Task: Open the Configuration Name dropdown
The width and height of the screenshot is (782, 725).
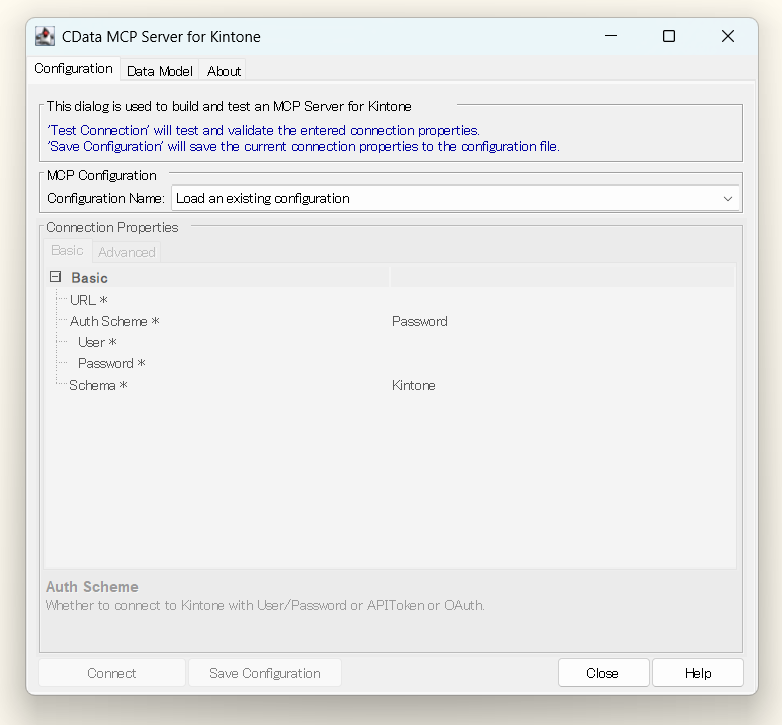Action: 455,198
